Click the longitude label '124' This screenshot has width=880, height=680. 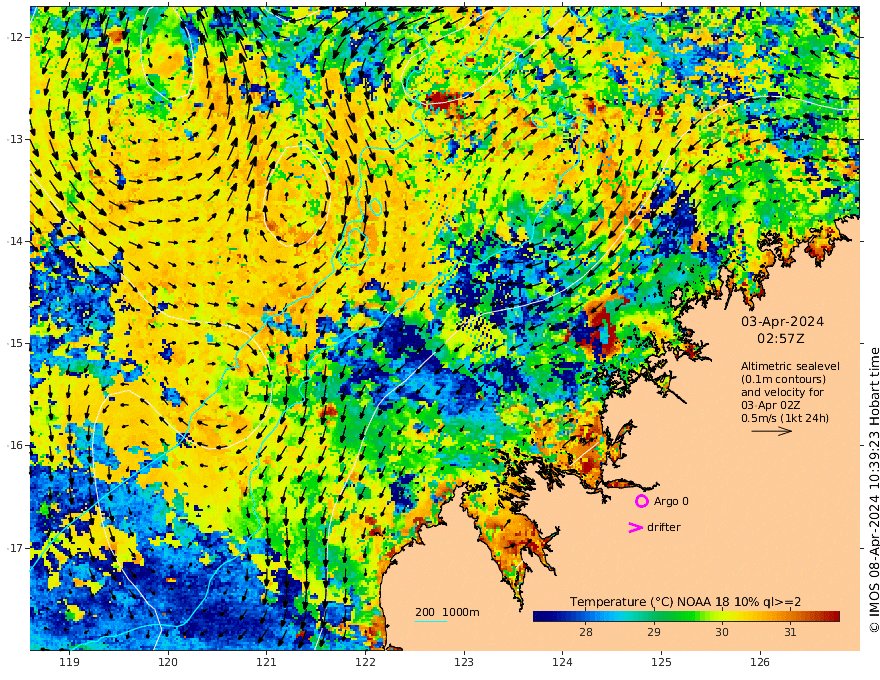[562, 662]
